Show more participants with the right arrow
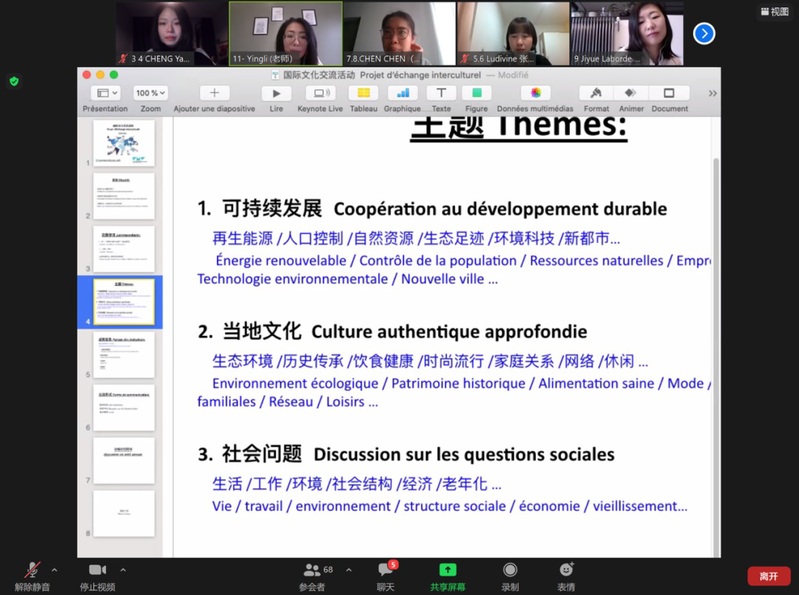Image resolution: width=799 pixels, height=595 pixels. (x=704, y=33)
